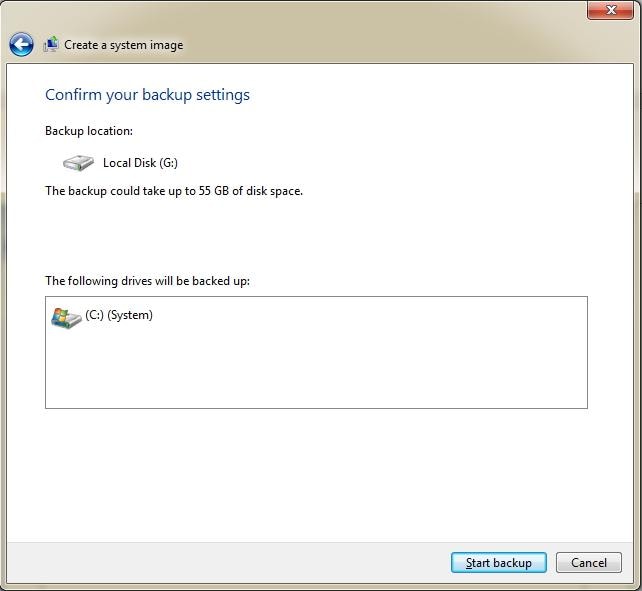Start the backup
This screenshot has height=591, width=642.
pos(499,563)
